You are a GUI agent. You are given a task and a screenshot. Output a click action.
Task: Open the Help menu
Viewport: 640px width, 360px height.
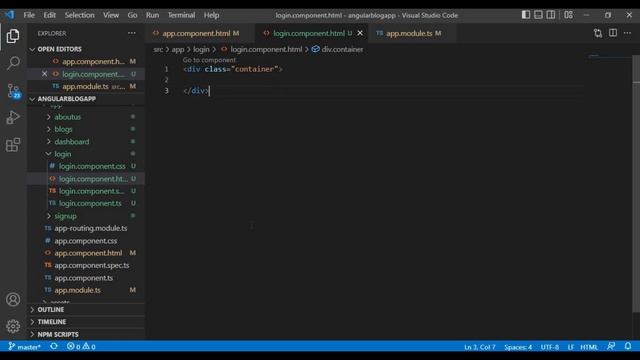(x=211, y=15)
